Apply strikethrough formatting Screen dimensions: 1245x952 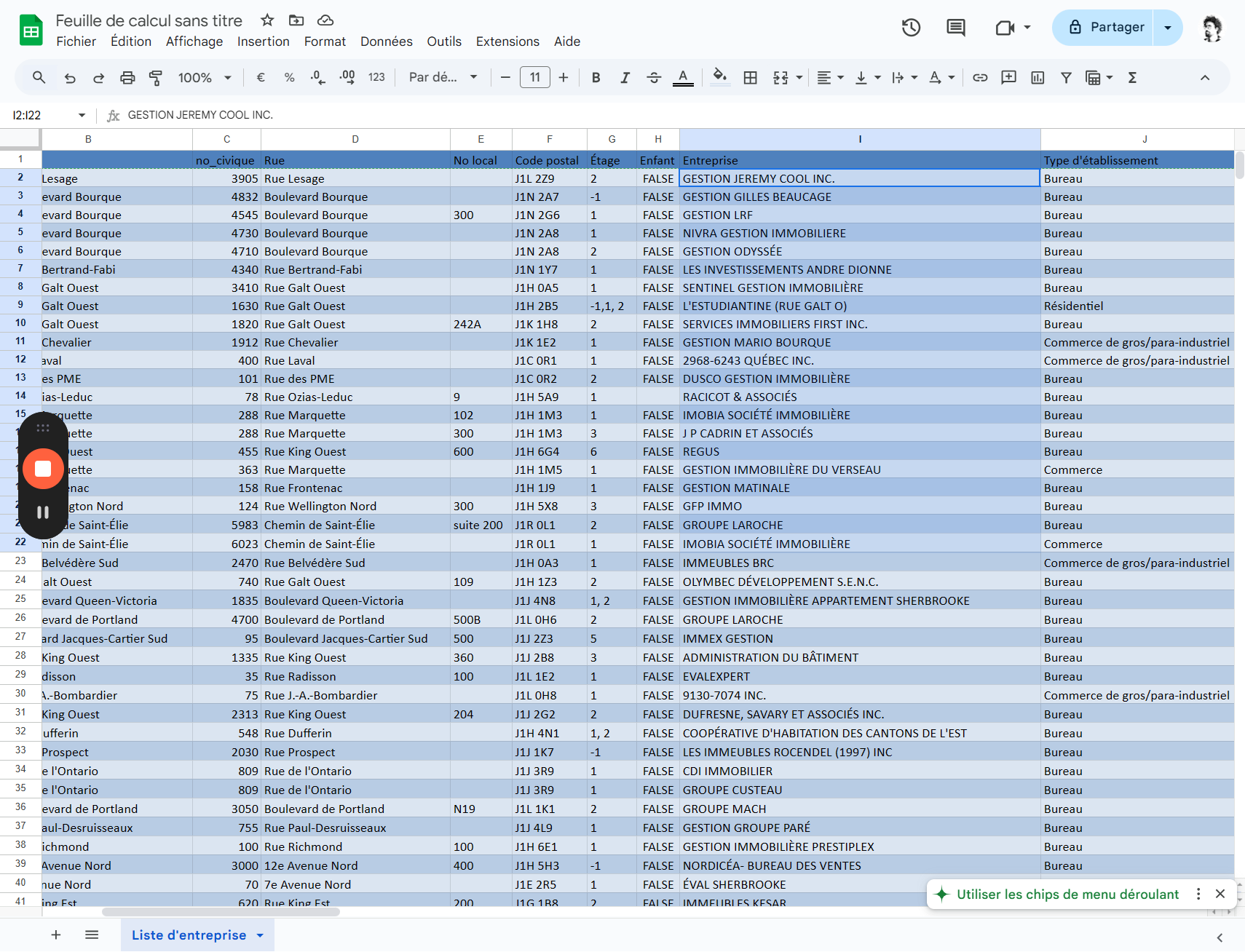click(654, 77)
